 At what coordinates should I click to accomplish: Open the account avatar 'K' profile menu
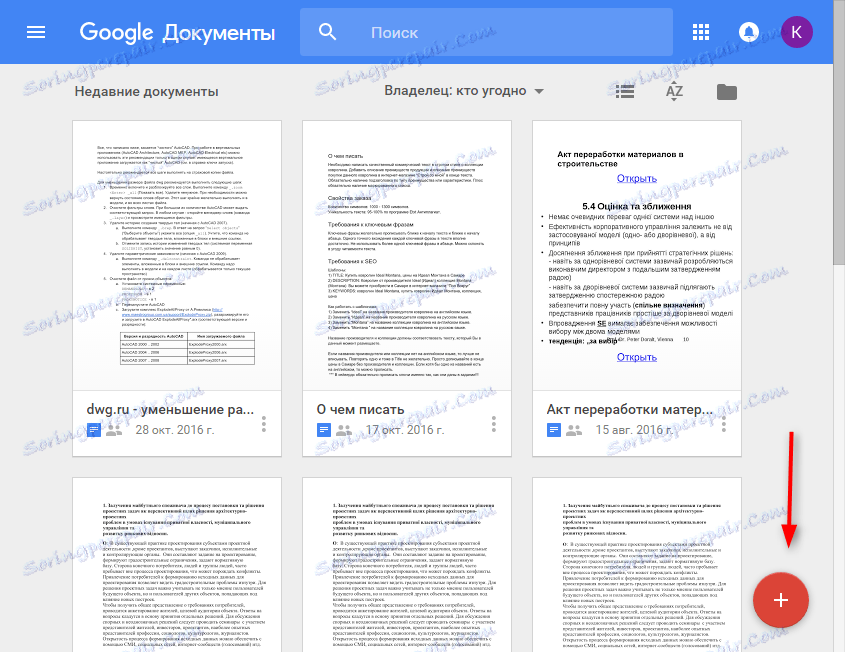pos(797,31)
